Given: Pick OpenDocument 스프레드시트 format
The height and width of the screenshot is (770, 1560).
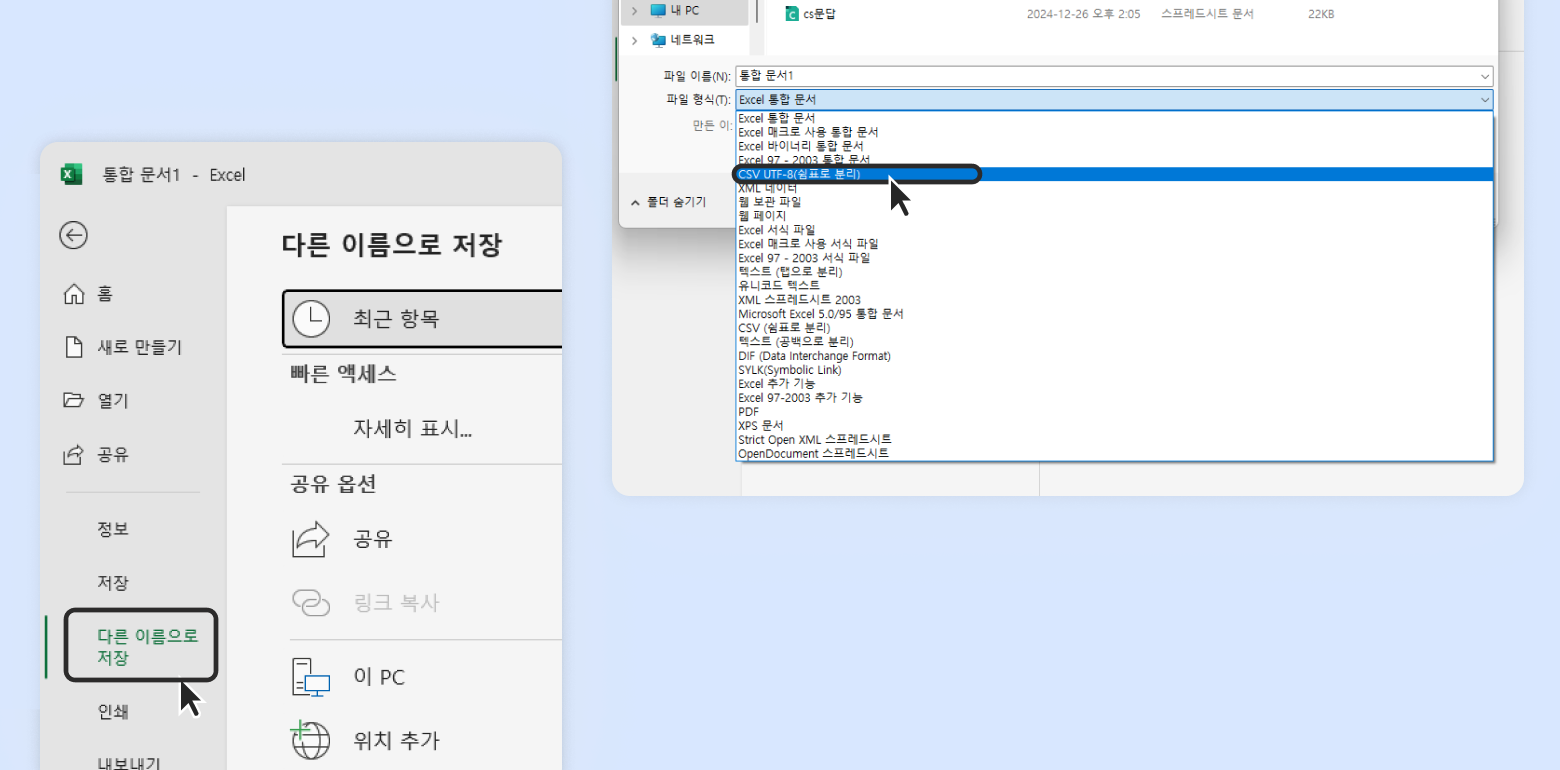Looking at the screenshot, I should [1114, 454].
